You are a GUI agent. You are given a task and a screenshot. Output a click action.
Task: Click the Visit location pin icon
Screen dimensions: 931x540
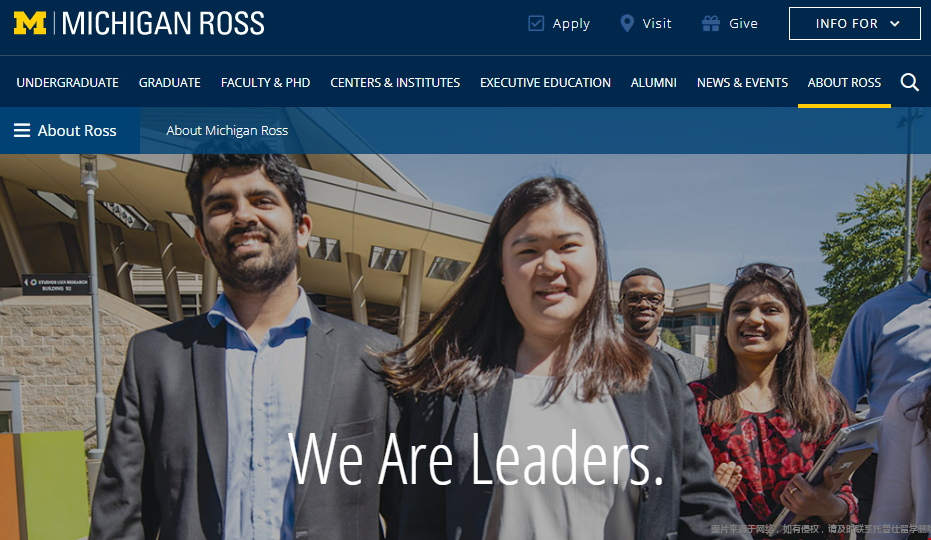(x=626, y=23)
